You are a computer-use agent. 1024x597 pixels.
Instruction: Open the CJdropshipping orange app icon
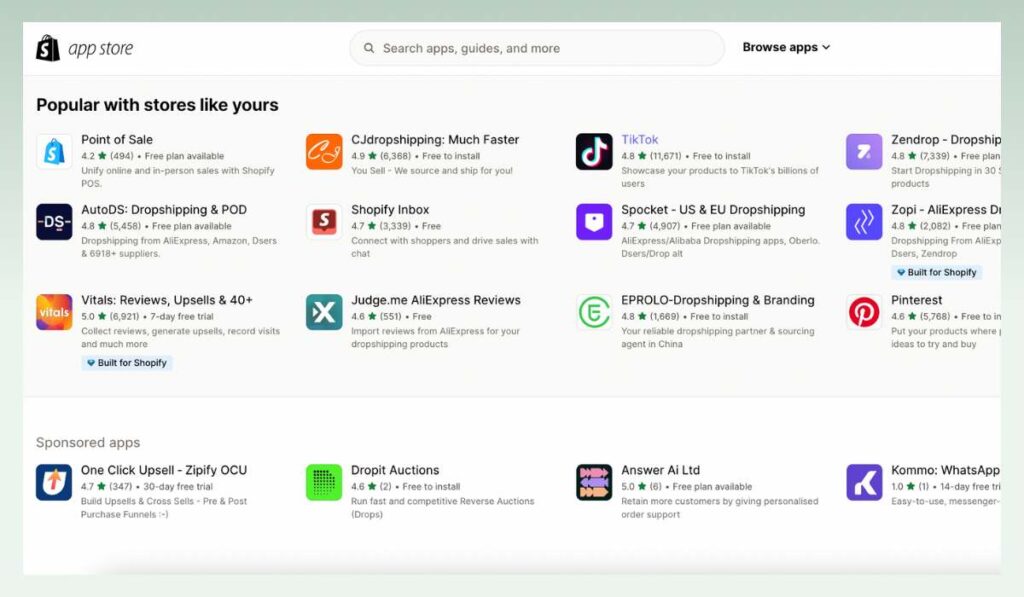pos(324,152)
